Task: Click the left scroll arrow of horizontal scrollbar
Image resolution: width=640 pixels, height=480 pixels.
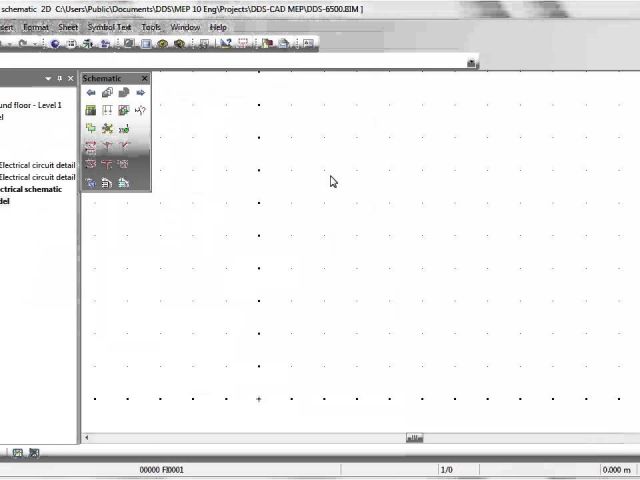Action: (86, 438)
